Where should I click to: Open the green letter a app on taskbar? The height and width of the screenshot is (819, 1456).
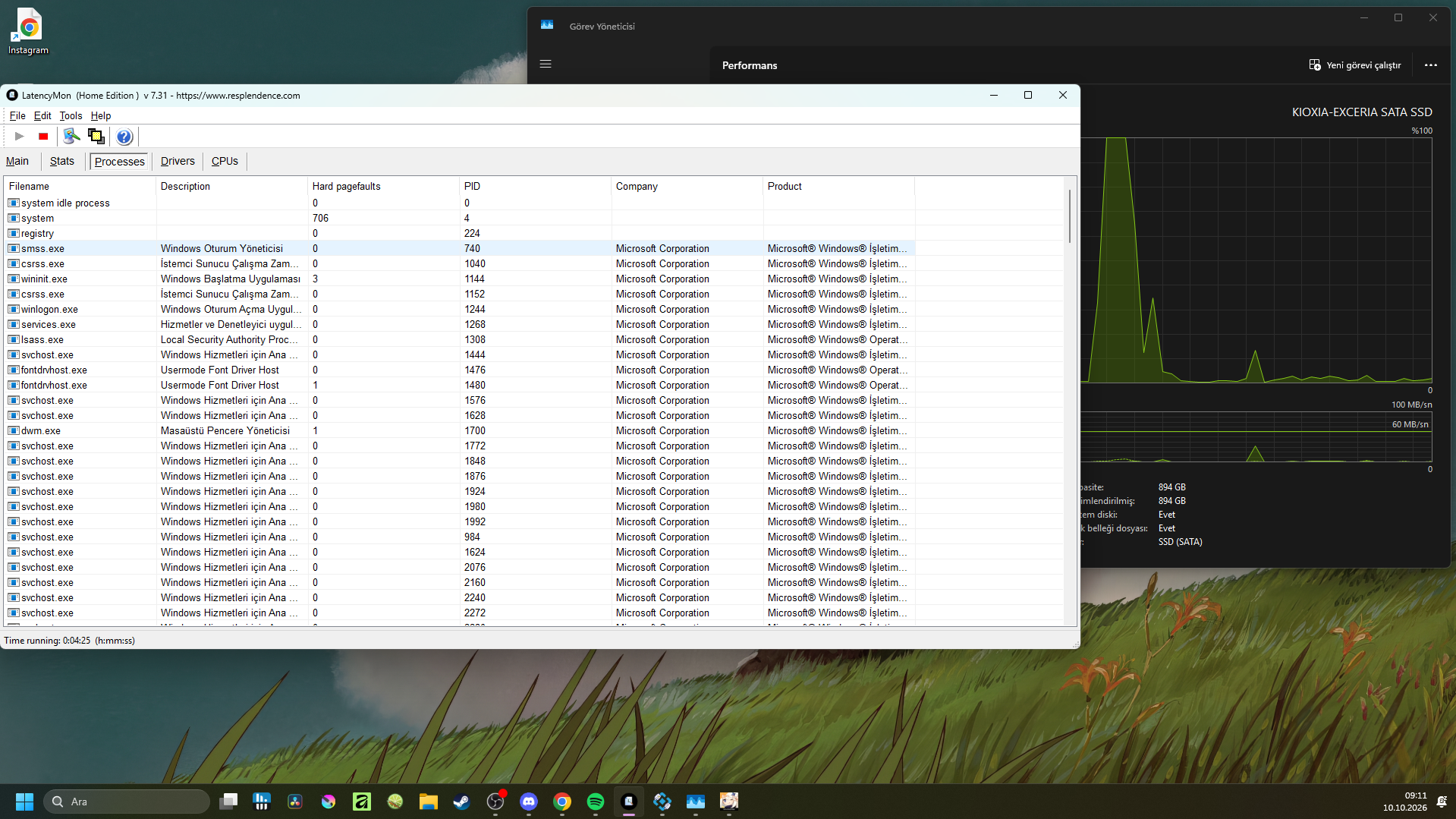pyautogui.click(x=362, y=802)
